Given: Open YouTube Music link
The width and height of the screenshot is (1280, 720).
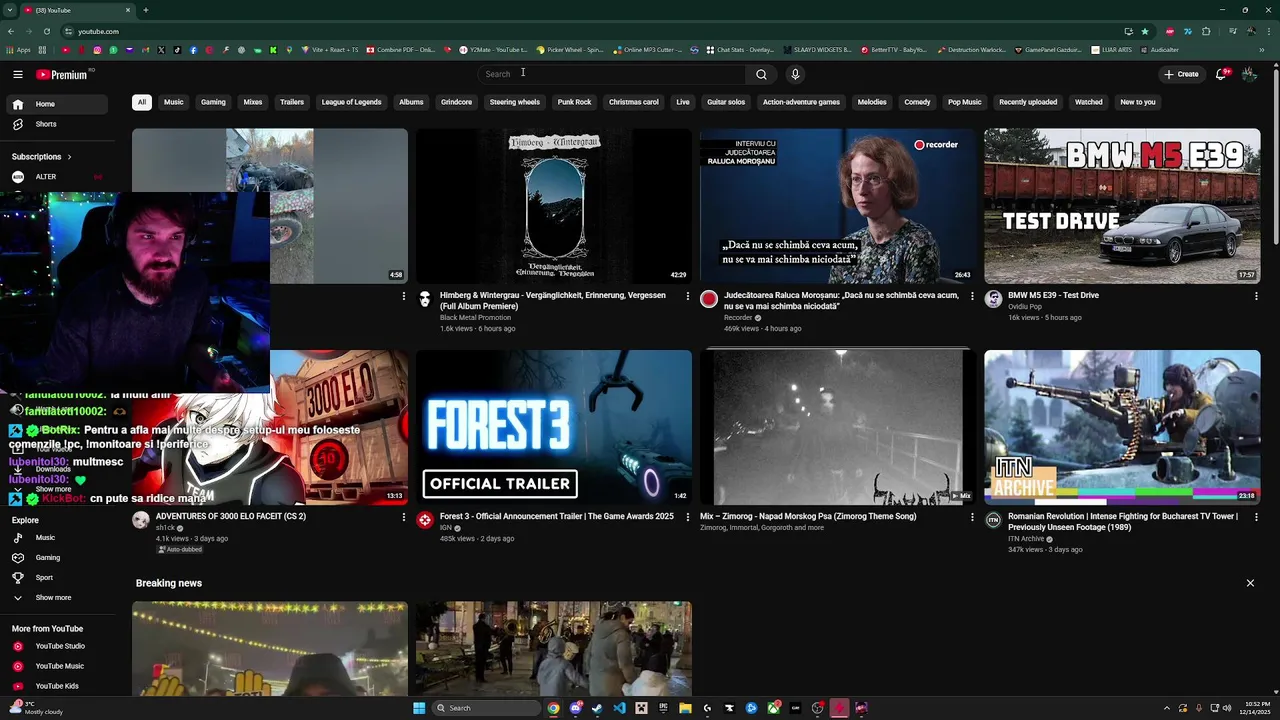Looking at the screenshot, I should pyautogui.click(x=56, y=666).
